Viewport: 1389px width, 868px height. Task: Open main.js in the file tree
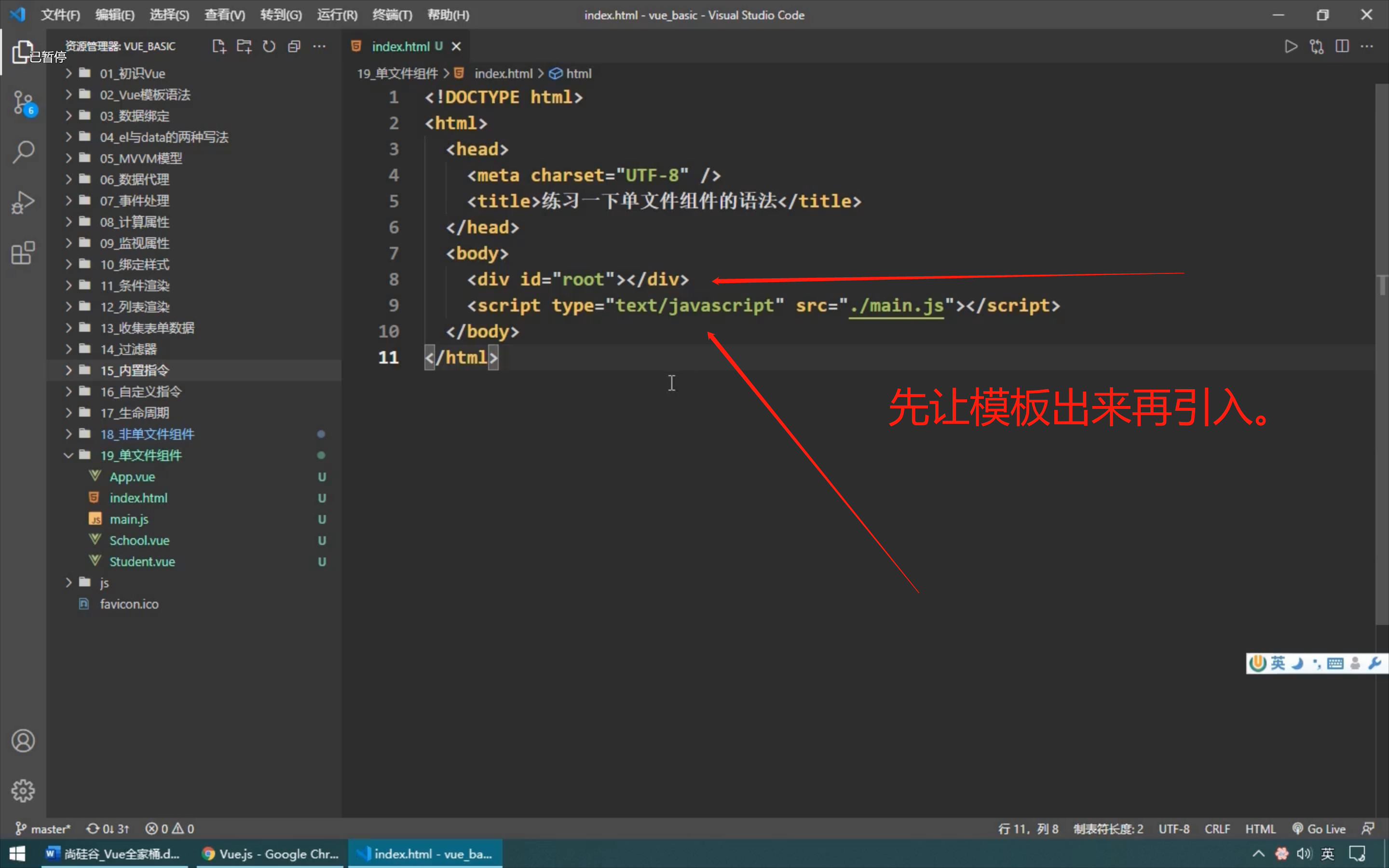[194, 519]
